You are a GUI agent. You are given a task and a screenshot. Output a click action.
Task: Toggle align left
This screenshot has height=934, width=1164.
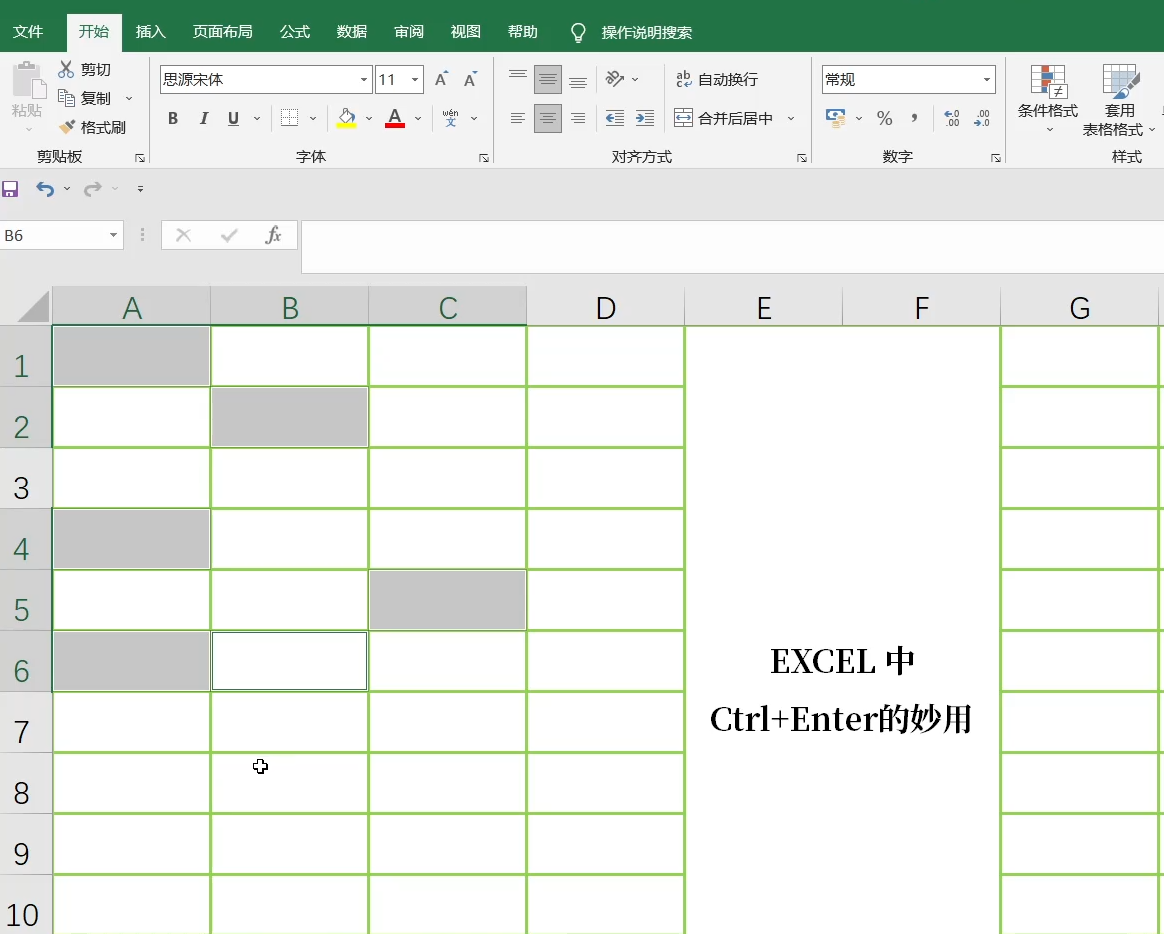518,118
